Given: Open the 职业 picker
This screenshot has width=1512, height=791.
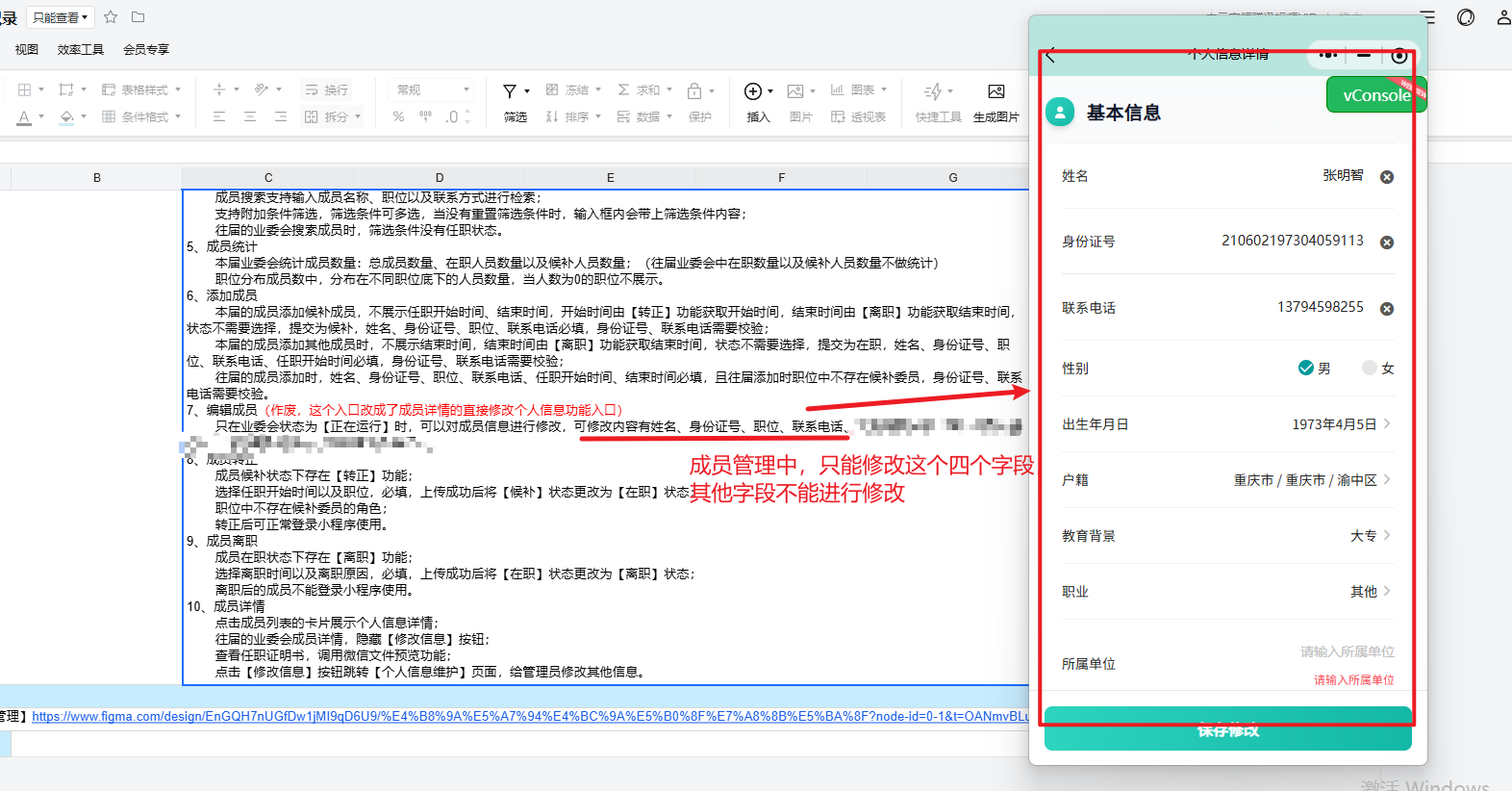Looking at the screenshot, I should (x=1227, y=592).
